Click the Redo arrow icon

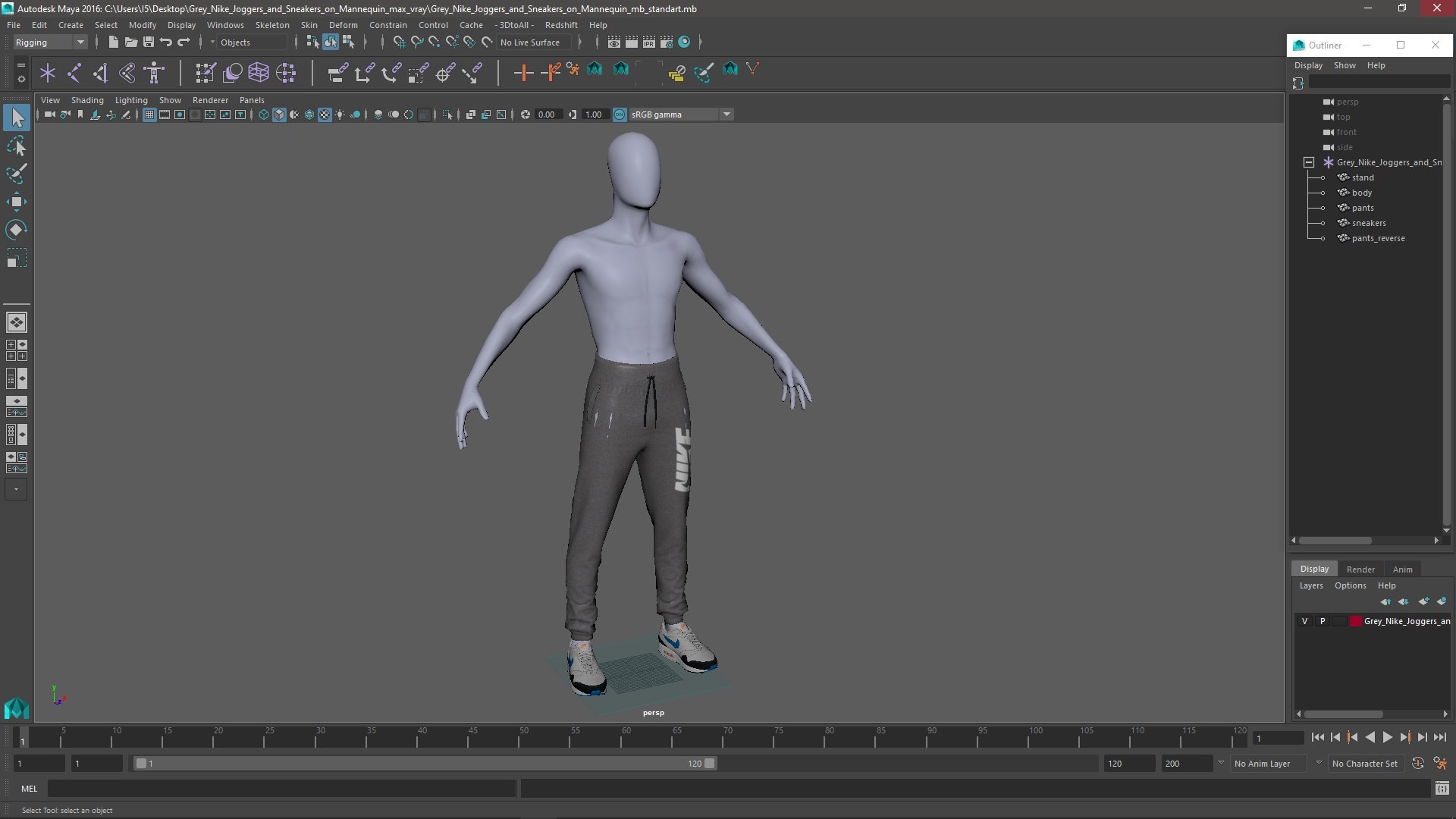click(184, 42)
